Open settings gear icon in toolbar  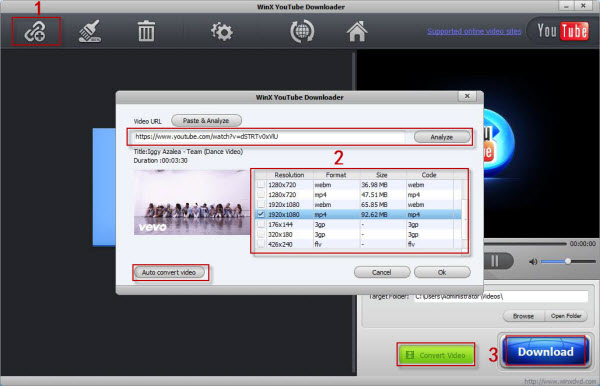tap(222, 31)
